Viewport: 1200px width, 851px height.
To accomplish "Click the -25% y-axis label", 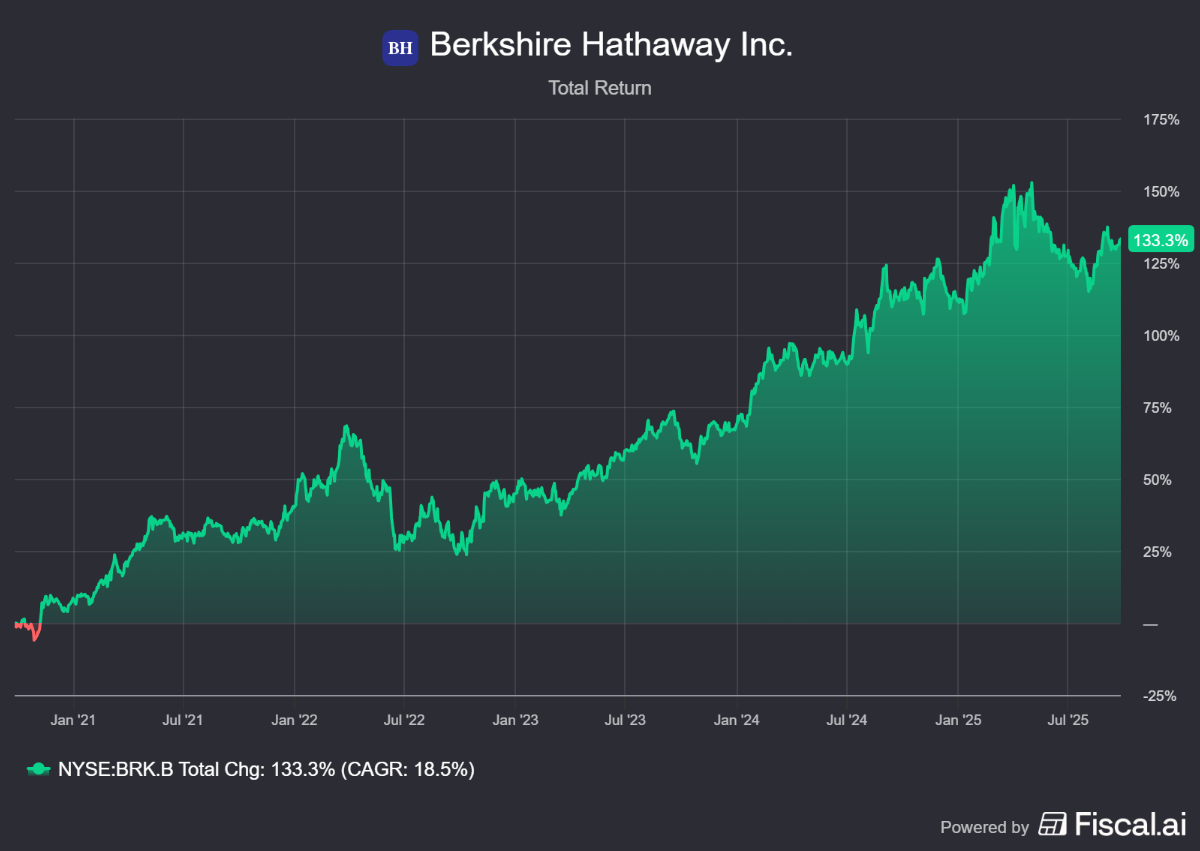I will coord(1160,696).
